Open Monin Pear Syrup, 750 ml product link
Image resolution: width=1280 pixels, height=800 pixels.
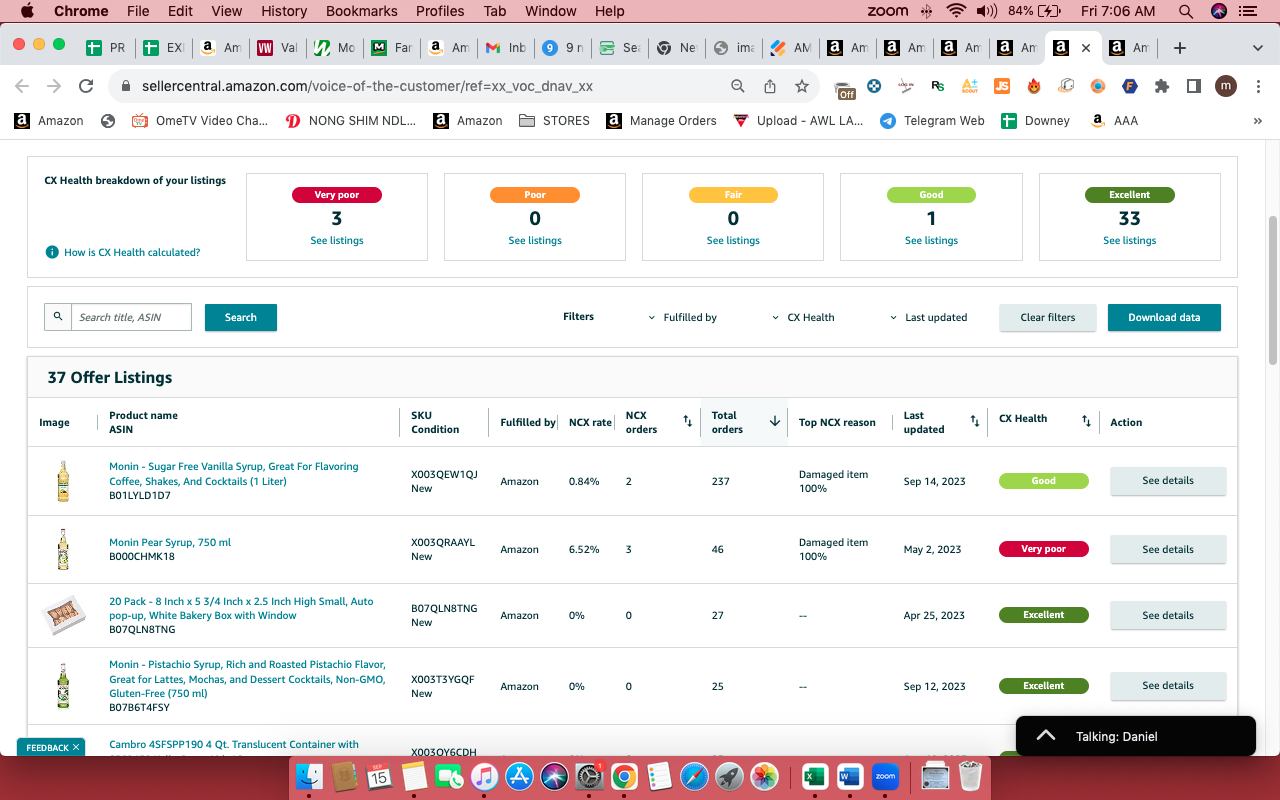(170, 543)
